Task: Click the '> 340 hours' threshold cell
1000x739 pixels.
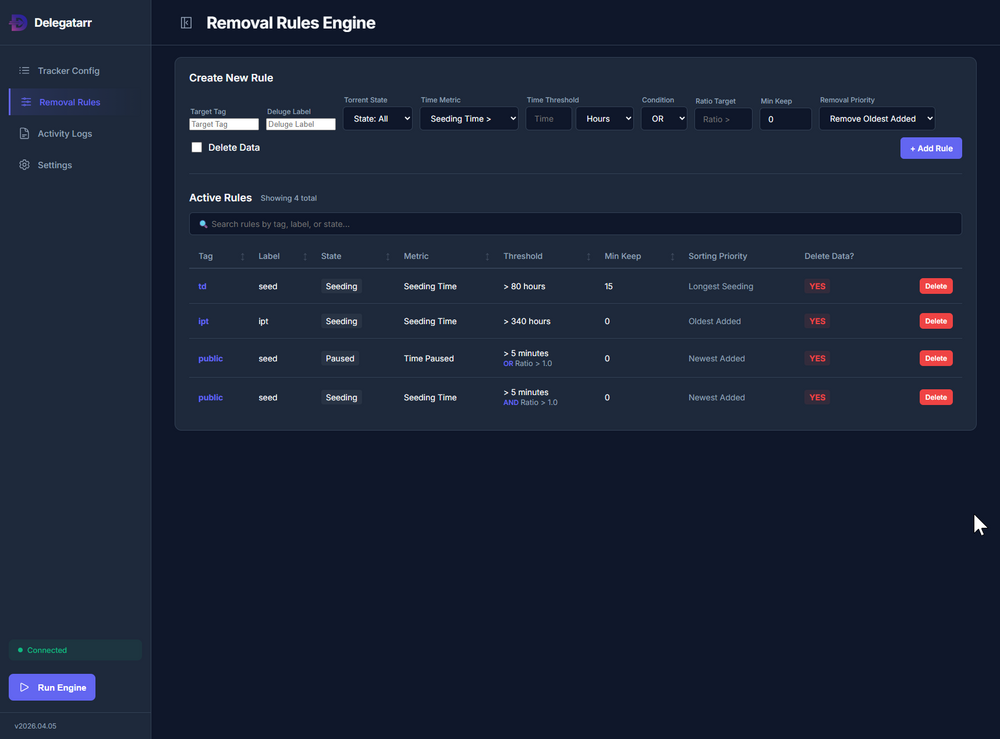Action: click(x=527, y=321)
